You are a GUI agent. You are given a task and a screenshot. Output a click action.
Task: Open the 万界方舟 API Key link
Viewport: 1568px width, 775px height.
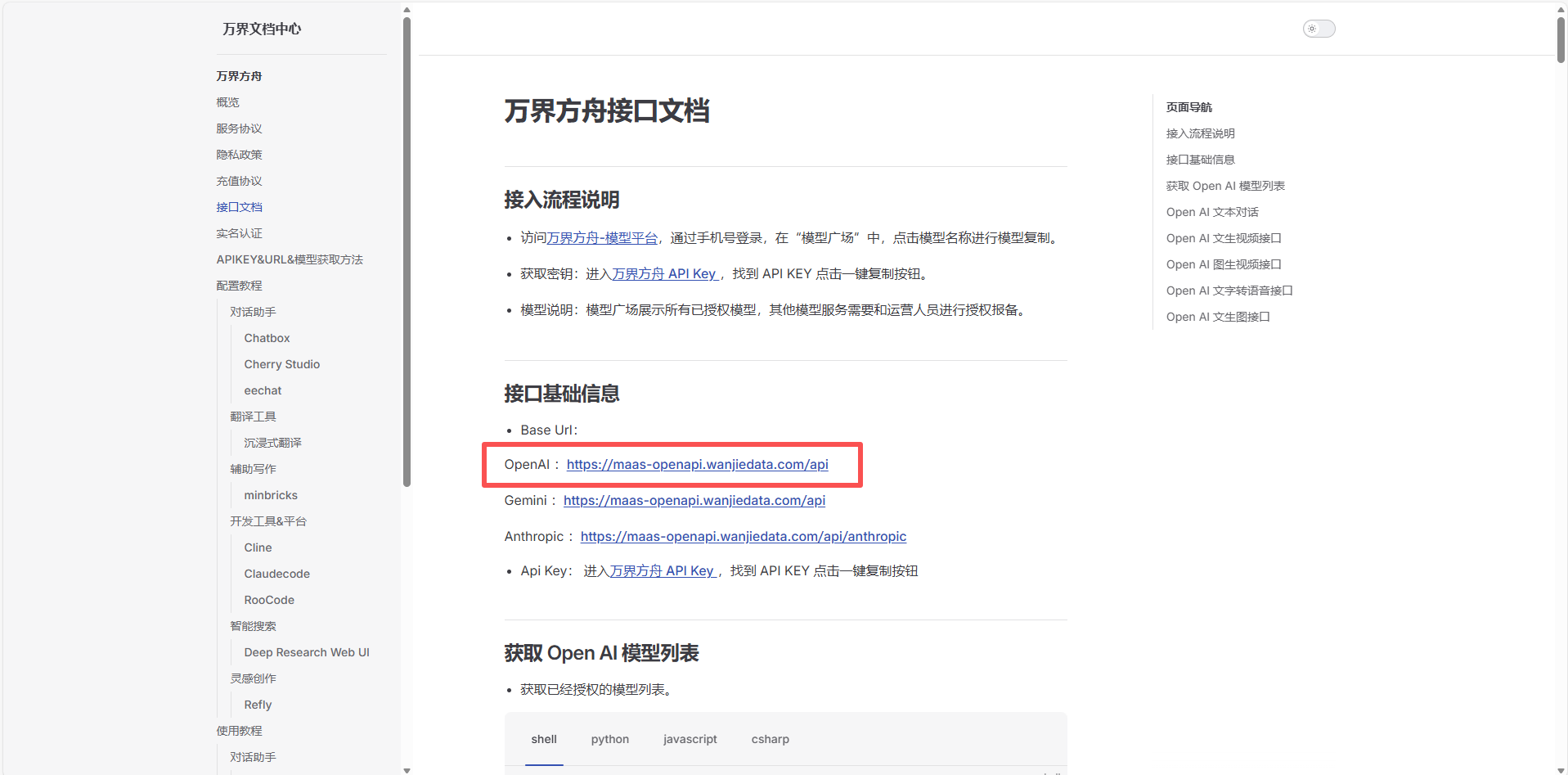click(x=664, y=273)
